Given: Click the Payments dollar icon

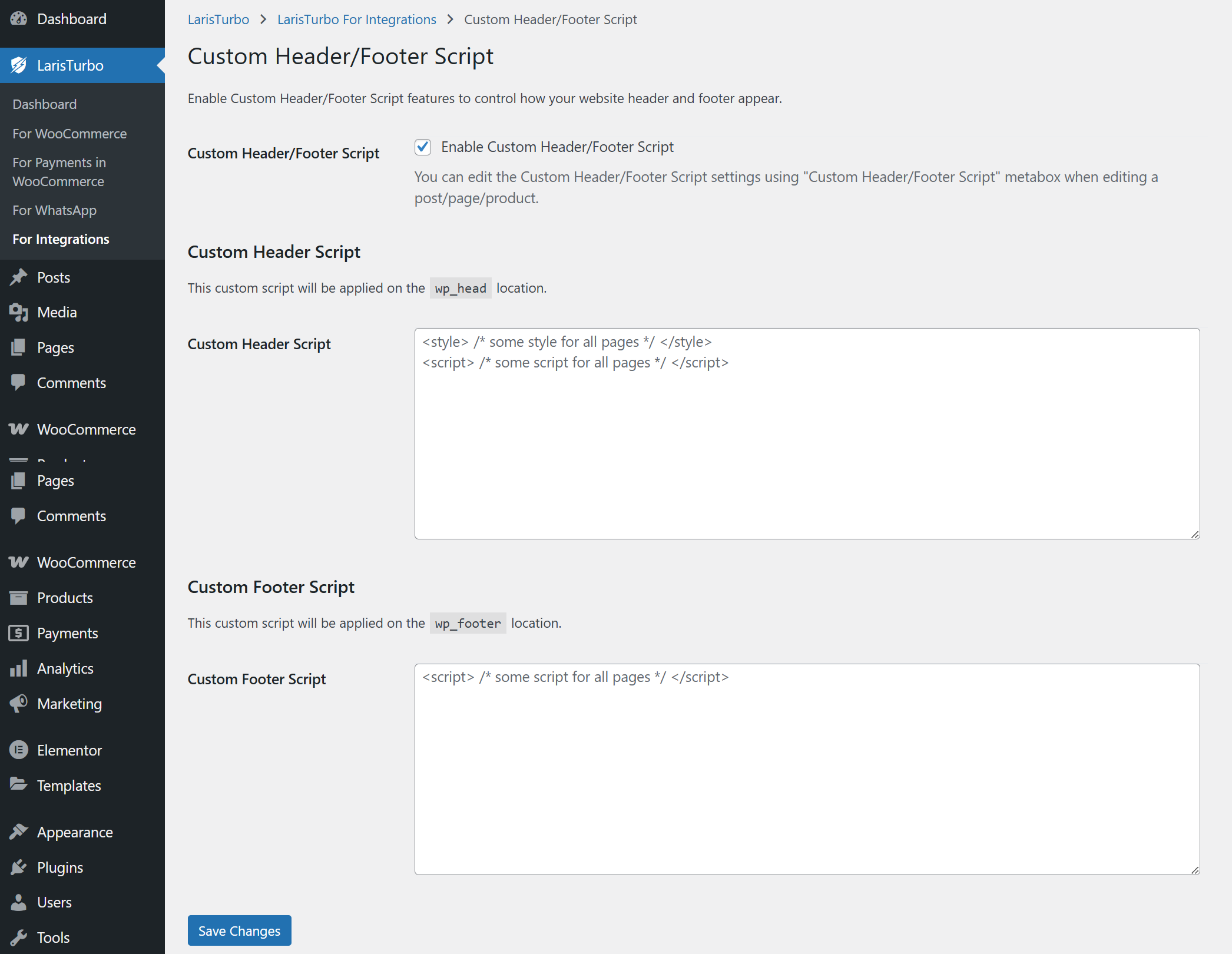Looking at the screenshot, I should (19, 633).
